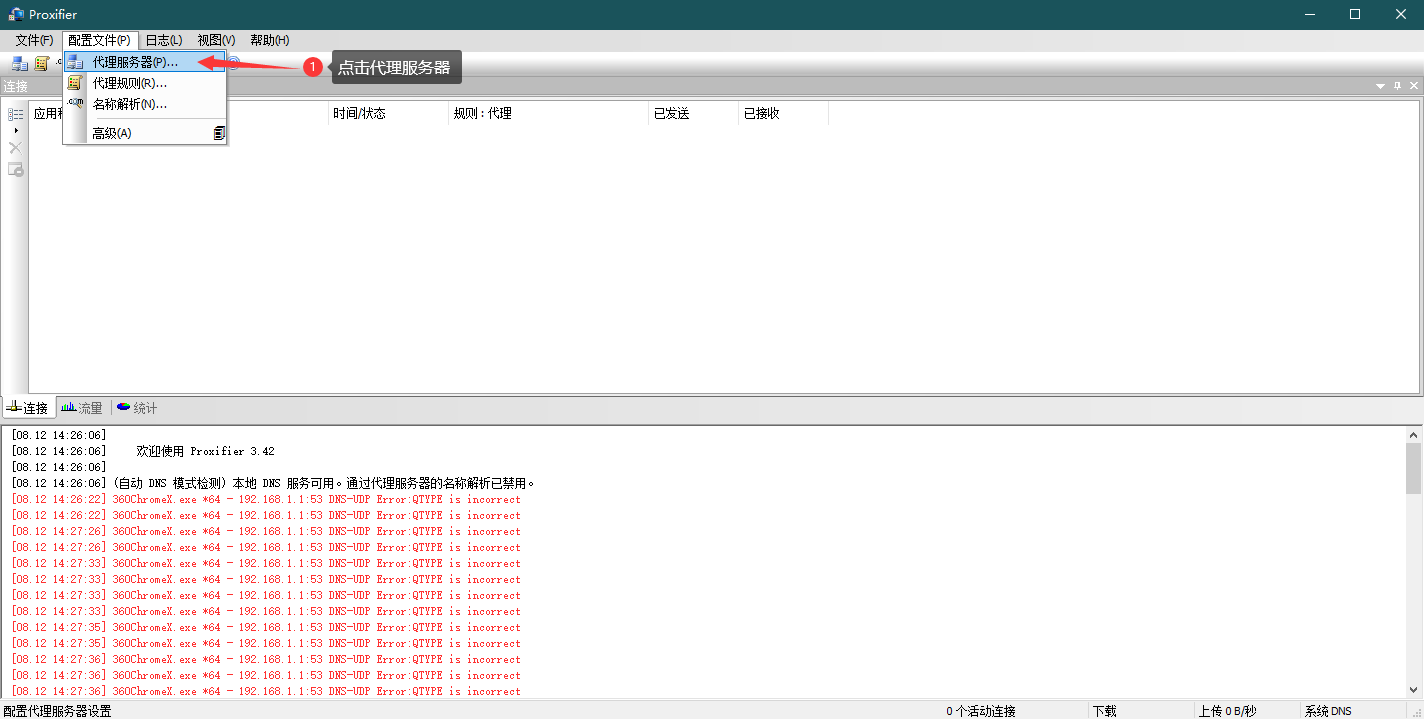Image resolution: width=1424 pixels, height=719 pixels.
Task: Click the 自动 DNS 模式检测 log line
Action: click(273, 483)
